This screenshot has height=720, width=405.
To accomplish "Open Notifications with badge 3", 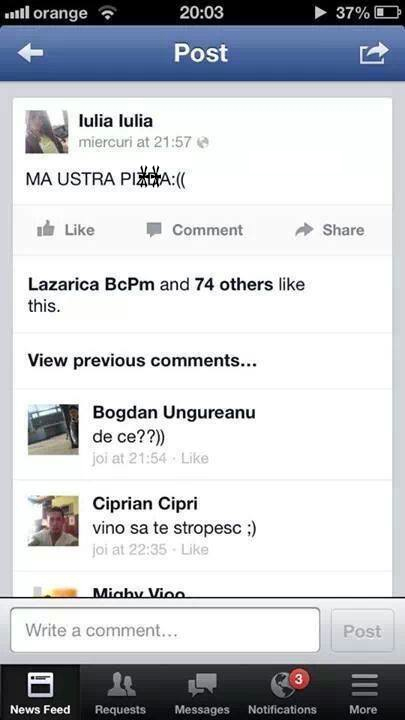I will (x=282, y=692).
